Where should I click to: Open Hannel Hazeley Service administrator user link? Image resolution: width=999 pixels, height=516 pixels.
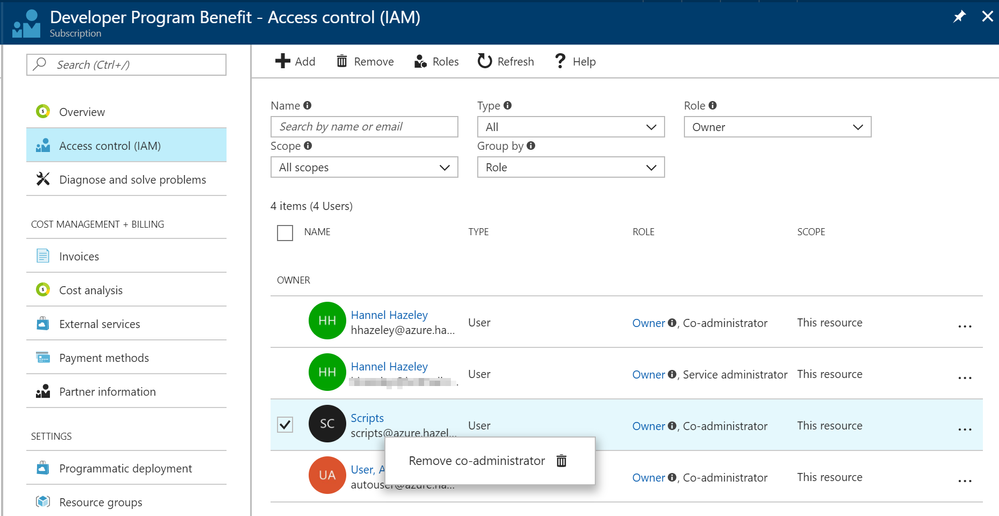coord(389,366)
